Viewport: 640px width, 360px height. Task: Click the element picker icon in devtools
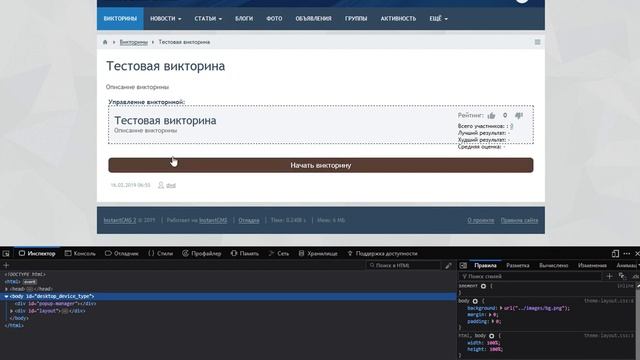coord(6,253)
